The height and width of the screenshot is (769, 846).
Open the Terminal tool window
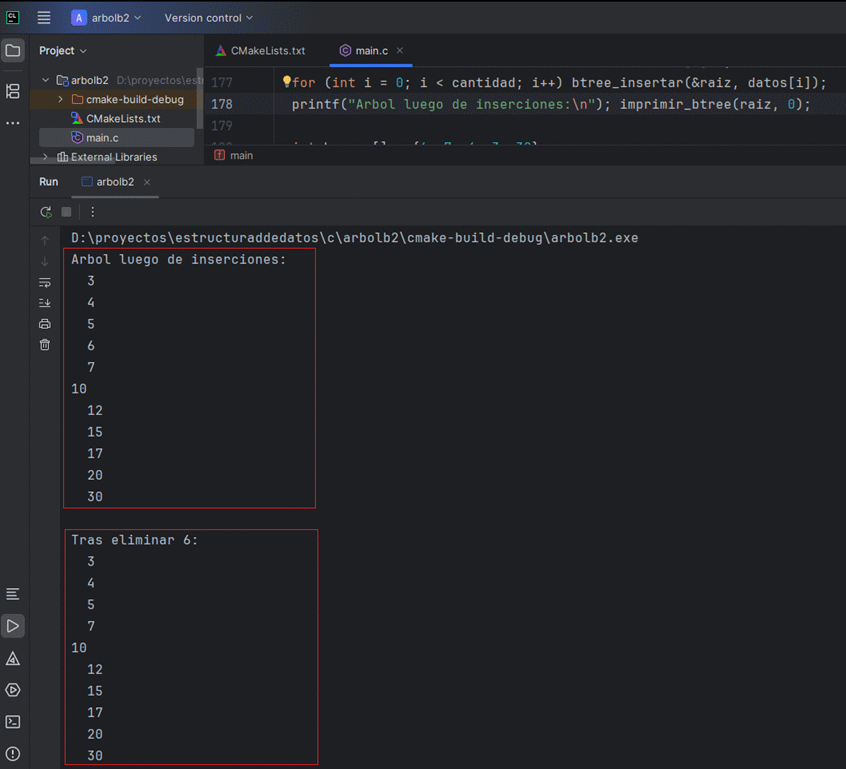click(x=13, y=721)
